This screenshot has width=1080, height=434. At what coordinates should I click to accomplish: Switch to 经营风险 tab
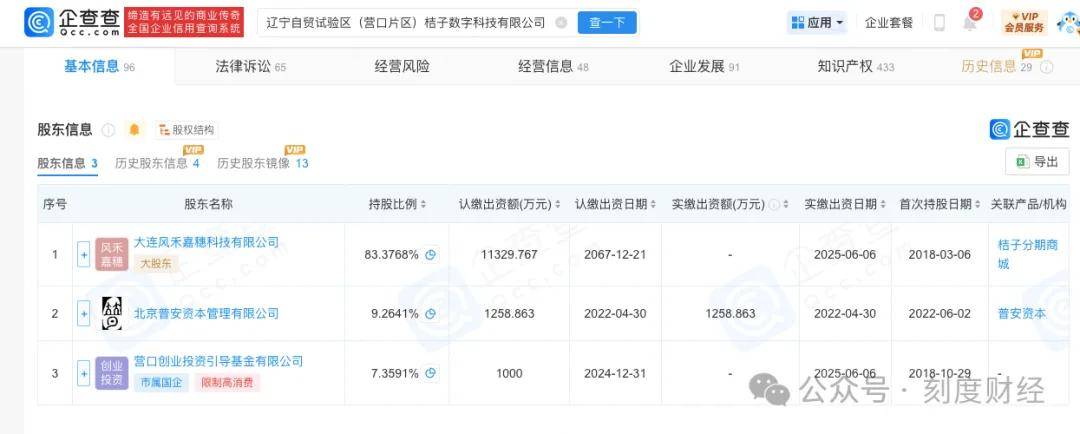click(402, 67)
